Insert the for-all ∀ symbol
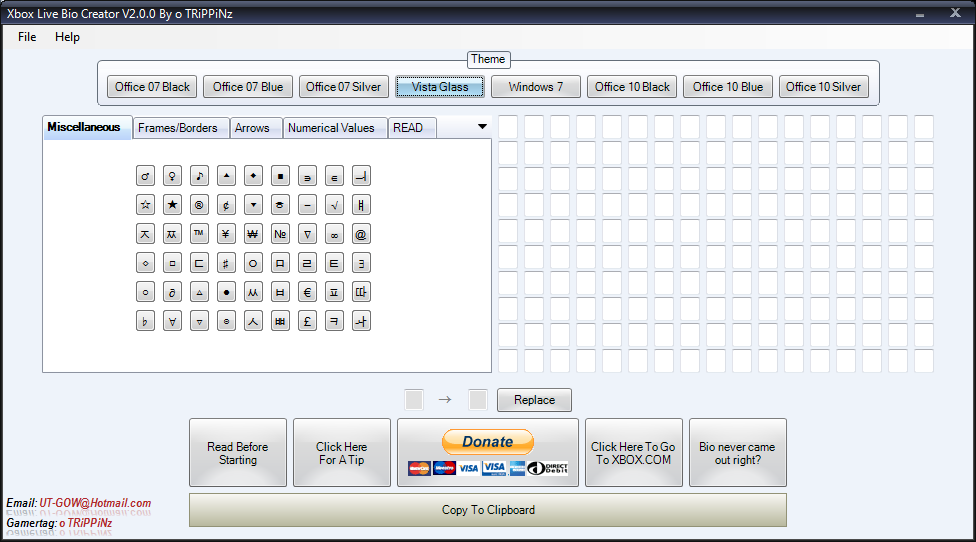Image resolution: width=976 pixels, height=542 pixels. coord(172,321)
